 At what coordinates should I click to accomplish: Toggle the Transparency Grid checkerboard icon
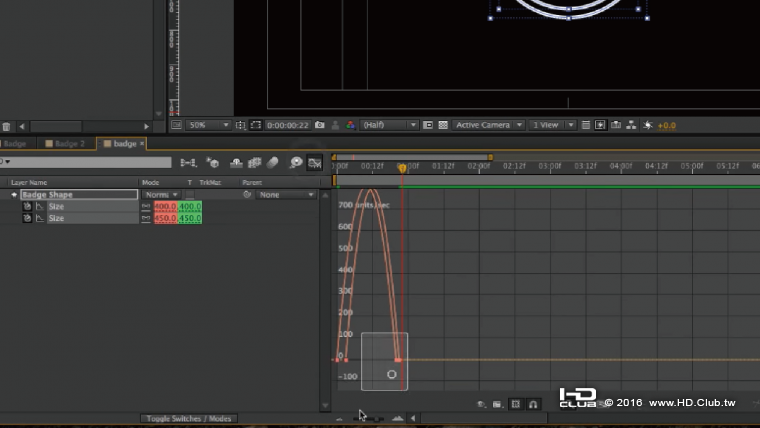[443, 125]
